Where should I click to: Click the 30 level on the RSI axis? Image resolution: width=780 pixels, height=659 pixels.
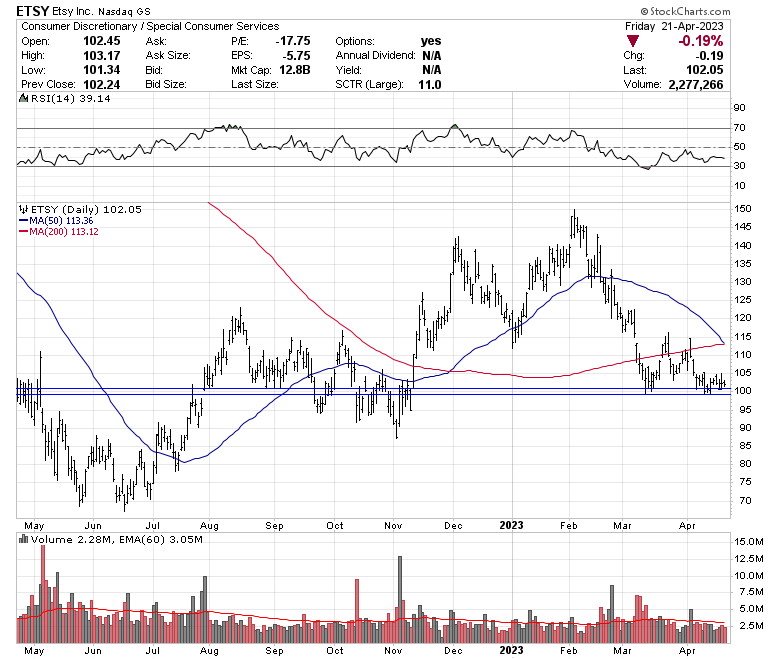pos(740,166)
